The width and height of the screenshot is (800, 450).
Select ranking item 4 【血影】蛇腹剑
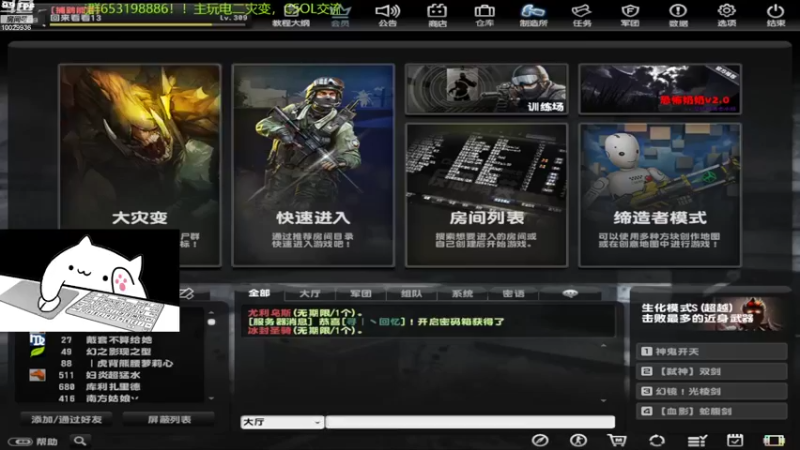711,411
